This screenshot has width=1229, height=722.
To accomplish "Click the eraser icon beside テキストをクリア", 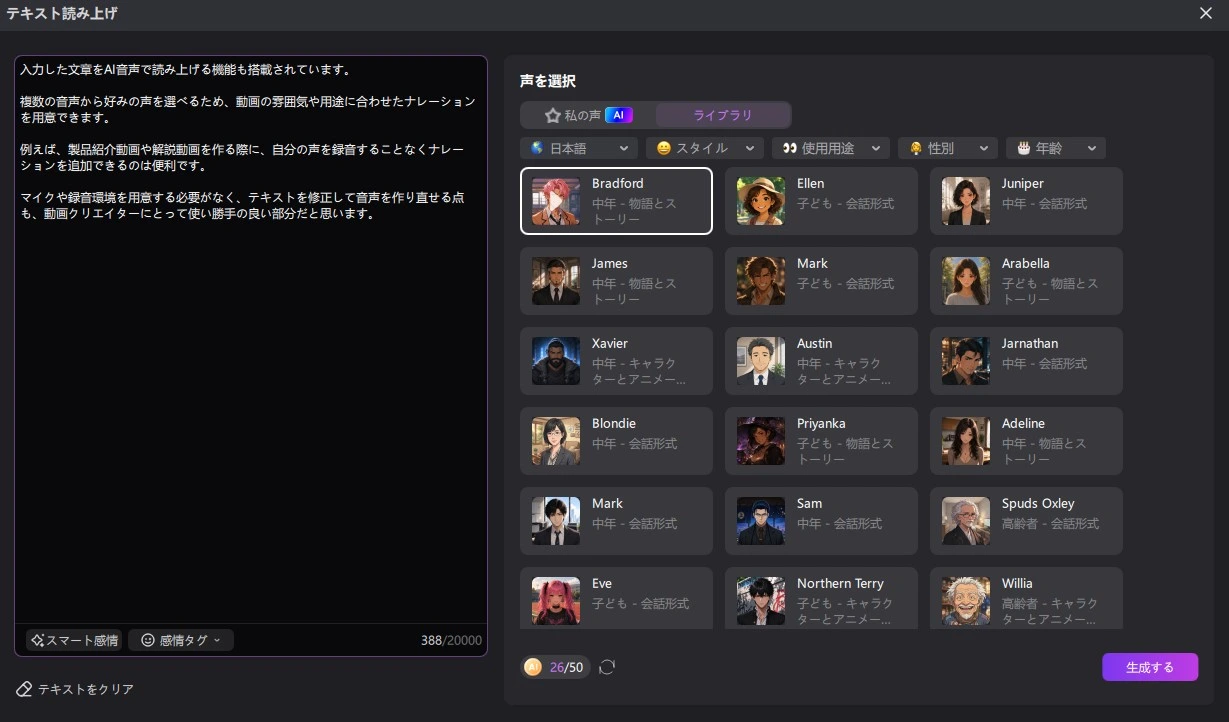I will (24, 689).
